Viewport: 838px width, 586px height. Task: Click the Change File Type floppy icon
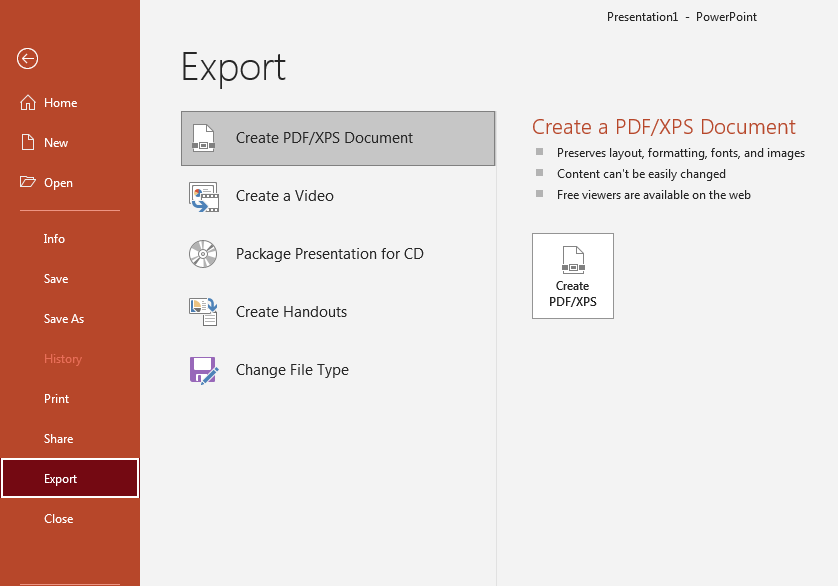pyautogui.click(x=203, y=370)
